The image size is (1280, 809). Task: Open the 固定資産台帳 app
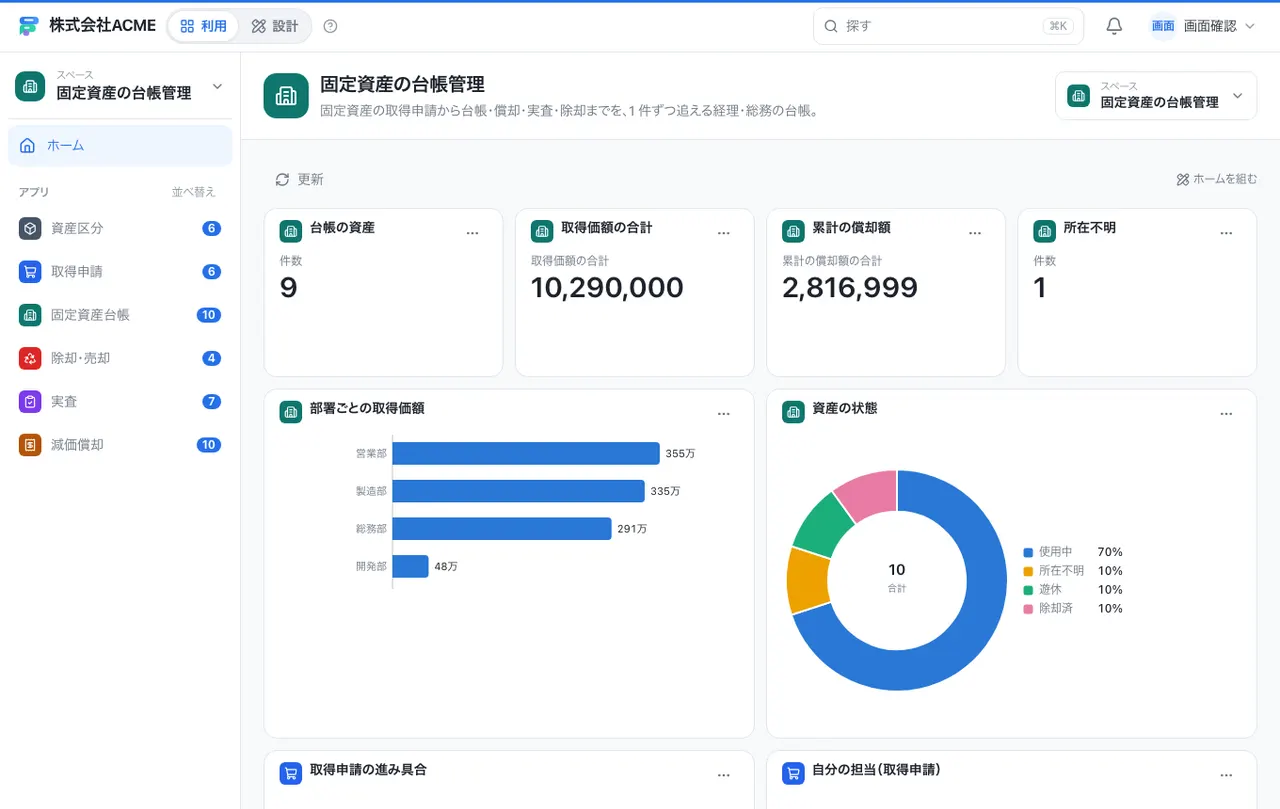[x=120, y=315]
